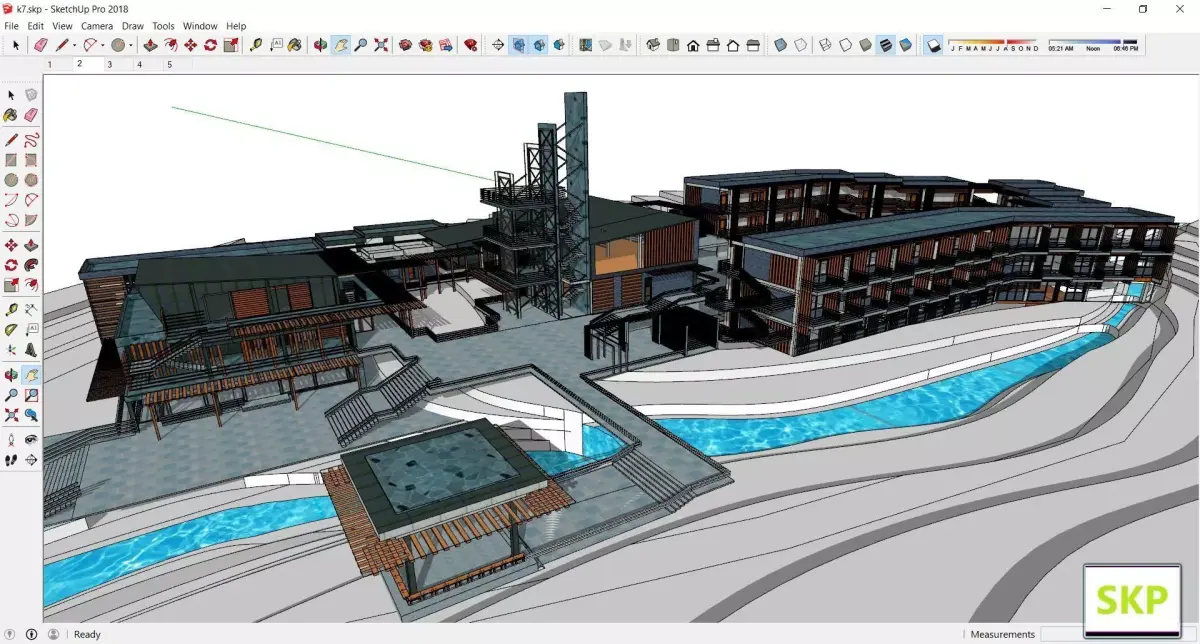This screenshot has height=644, width=1200.
Task: Switch to scene tab 5
Action: click(x=169, y=64)
